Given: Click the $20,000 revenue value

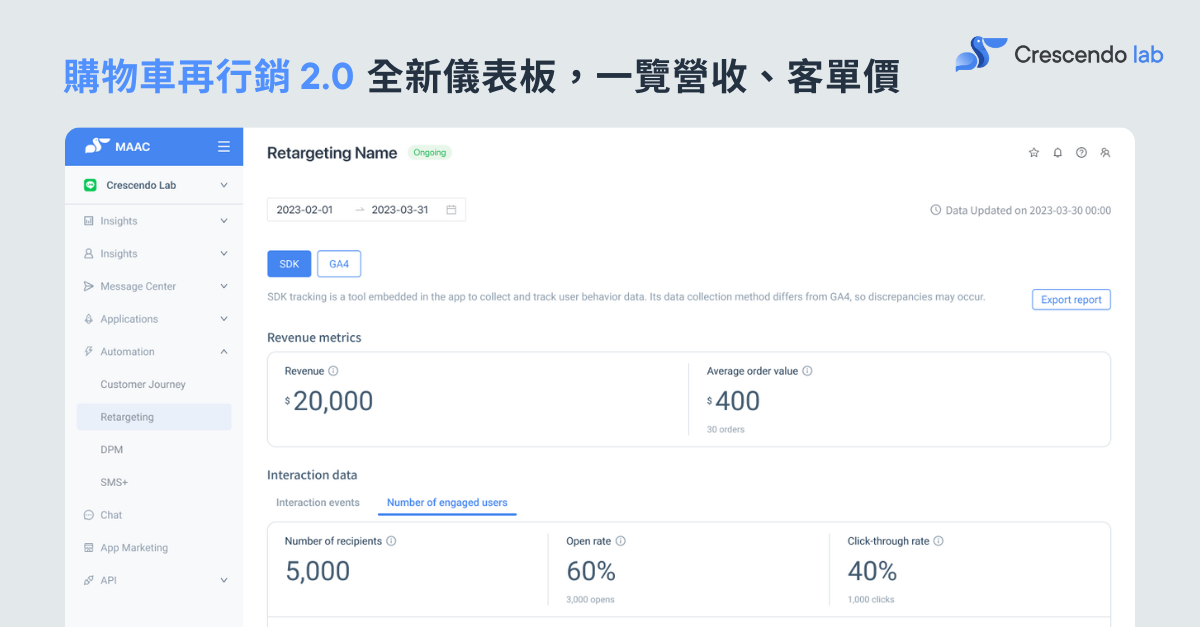Looking at the screenshot, I should [x=329, y=401].
